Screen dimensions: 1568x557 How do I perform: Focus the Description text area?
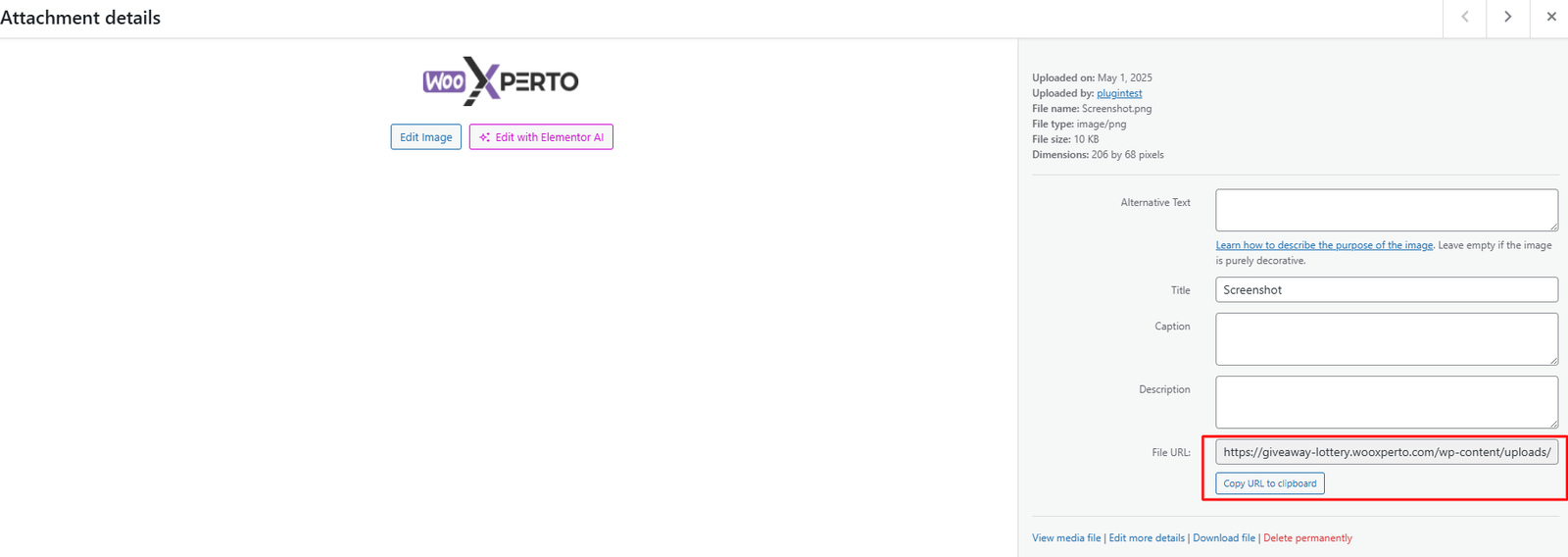(x=1386, y=401)
